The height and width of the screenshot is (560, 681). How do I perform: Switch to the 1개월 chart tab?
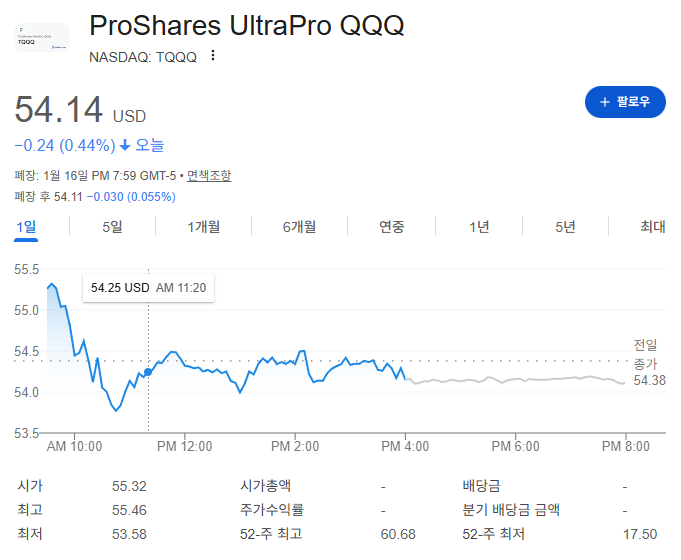203,227
